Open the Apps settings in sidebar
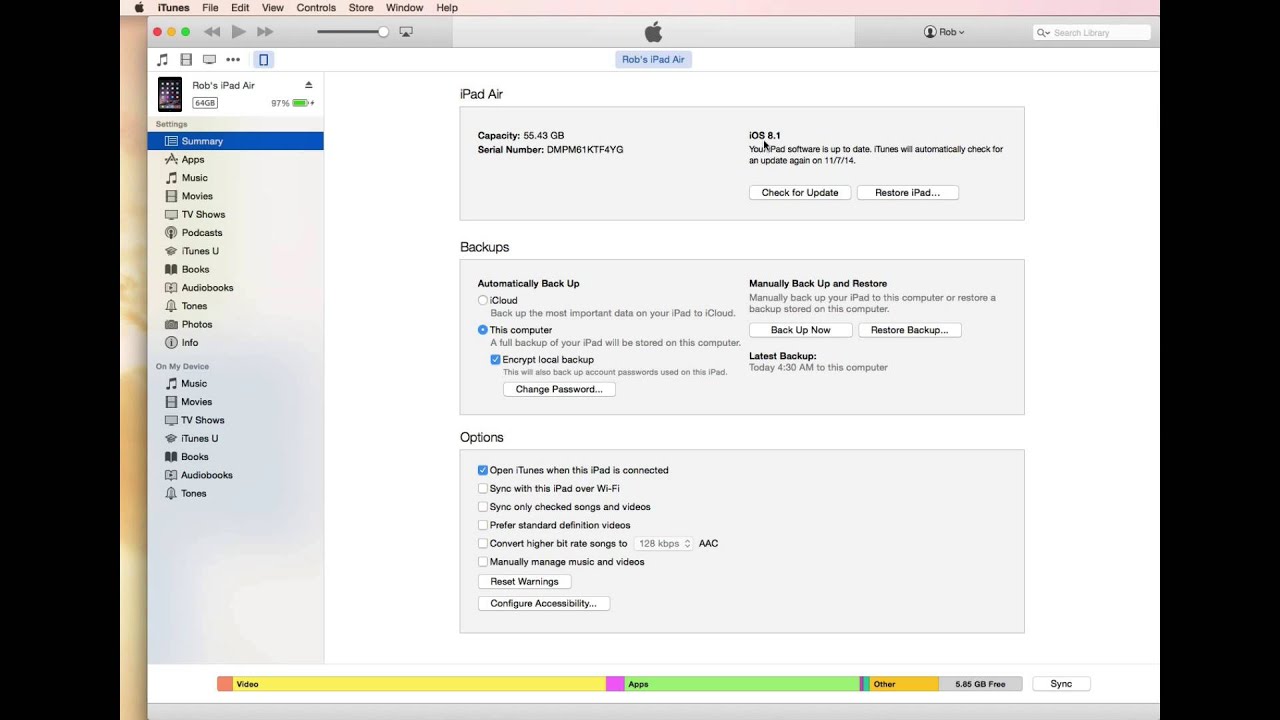1280x720 pixels. click(193, 159)
